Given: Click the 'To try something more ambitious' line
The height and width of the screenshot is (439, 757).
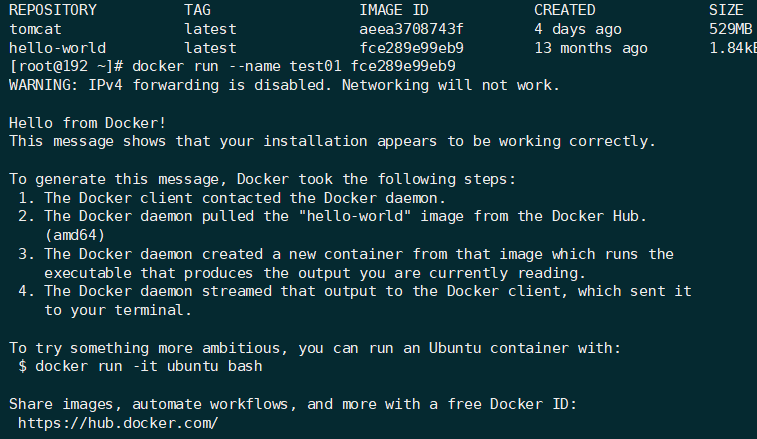Looking at the screenshot, I should (x=315, y=348).
